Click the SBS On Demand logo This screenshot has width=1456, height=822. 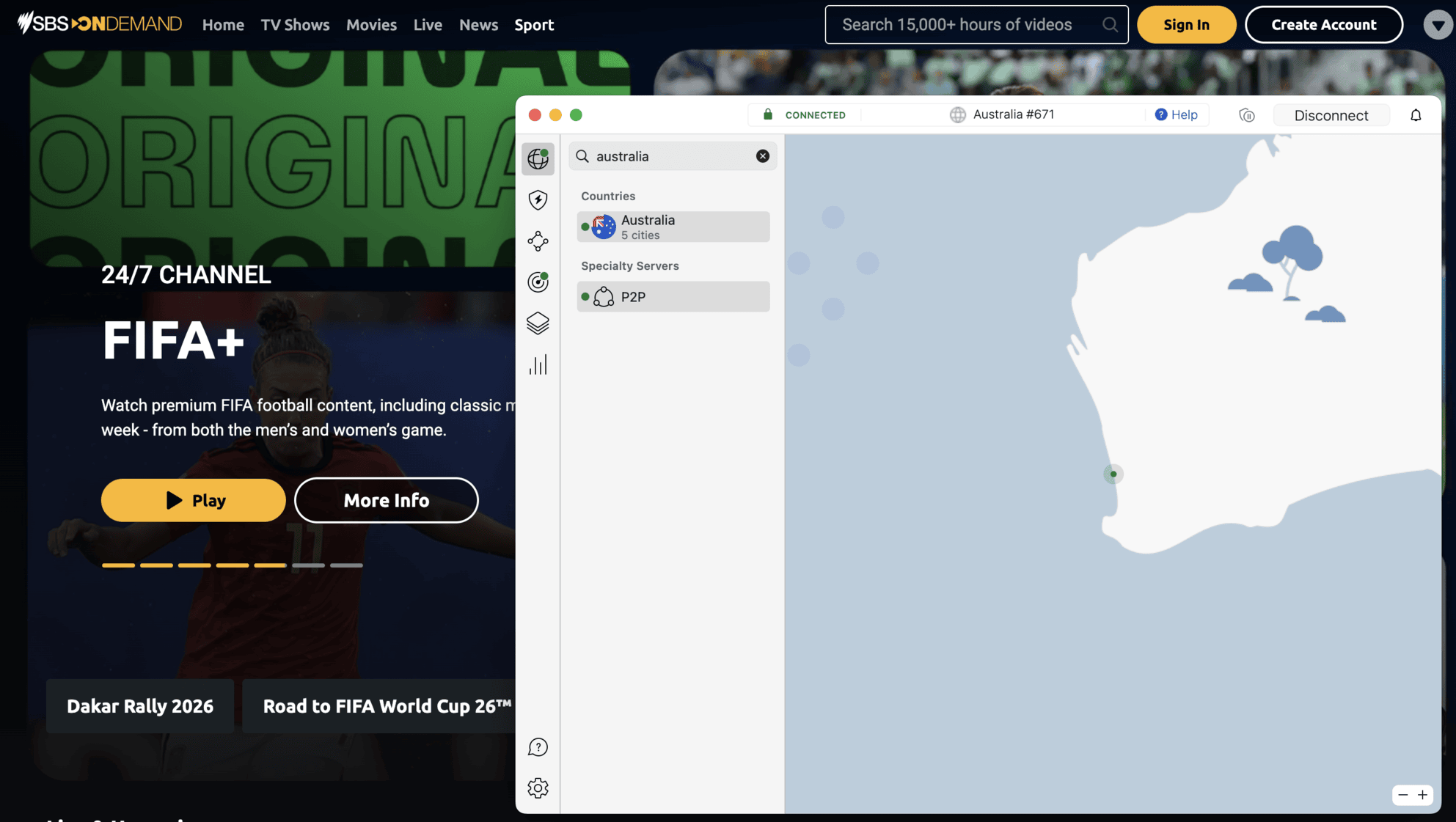point(99,23)
